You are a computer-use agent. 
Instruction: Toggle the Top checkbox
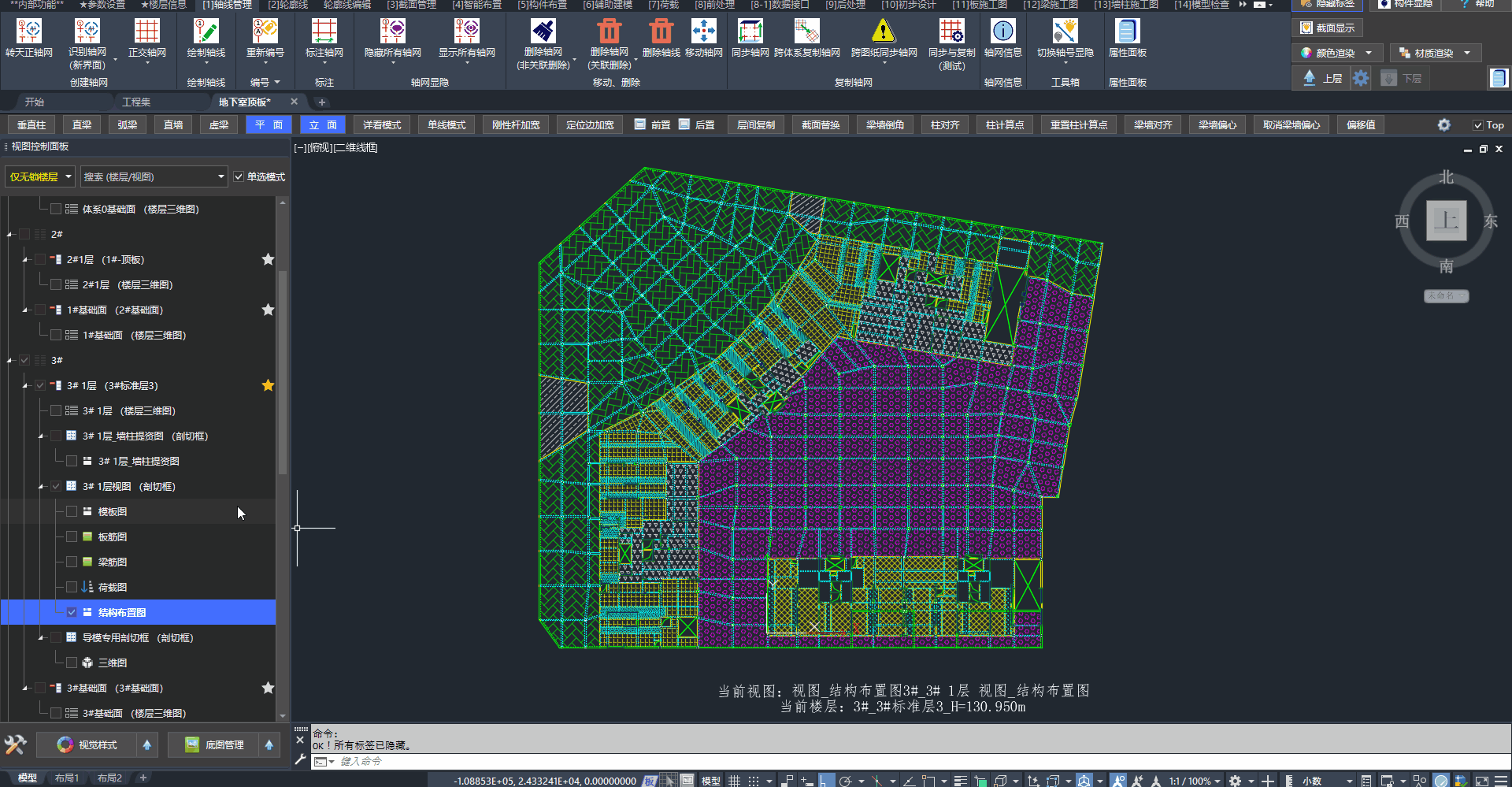1478,125
